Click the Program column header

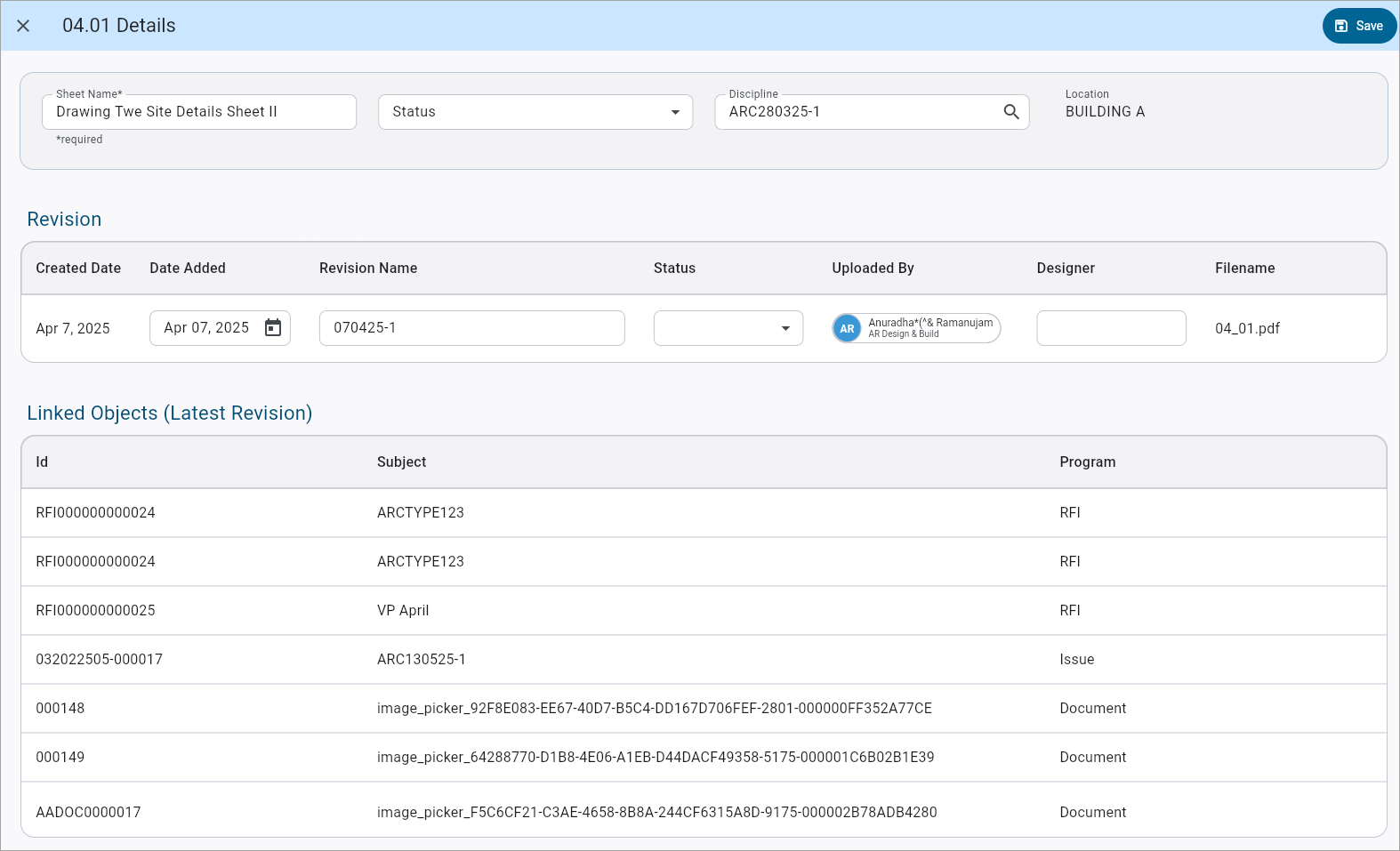(x=1087, y=462)
